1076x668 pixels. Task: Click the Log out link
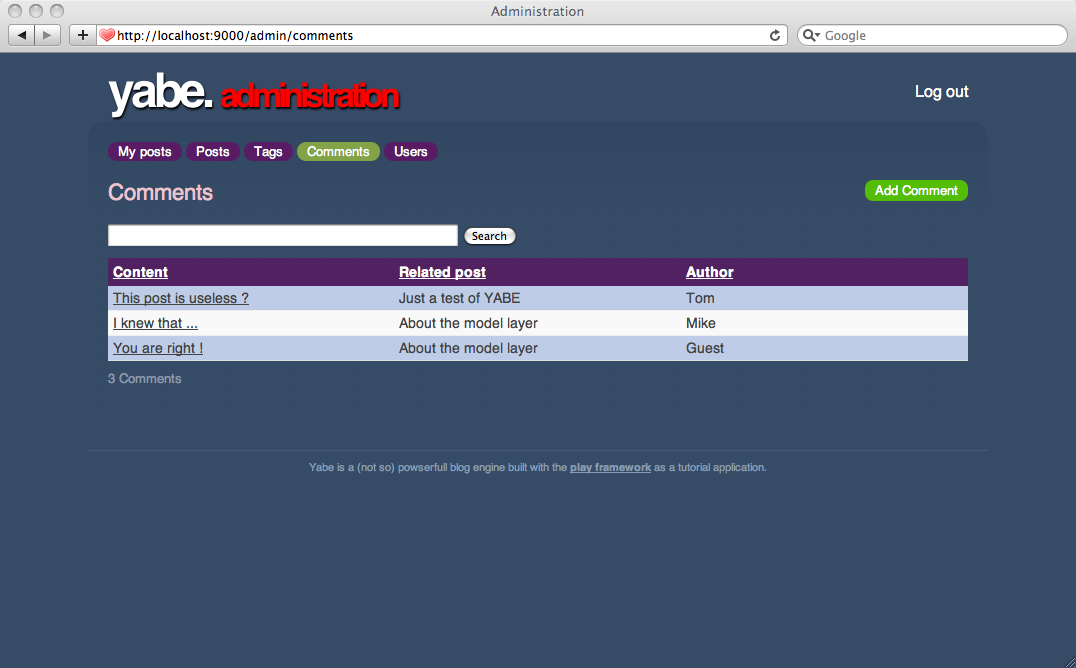click(x=941, y=92)
